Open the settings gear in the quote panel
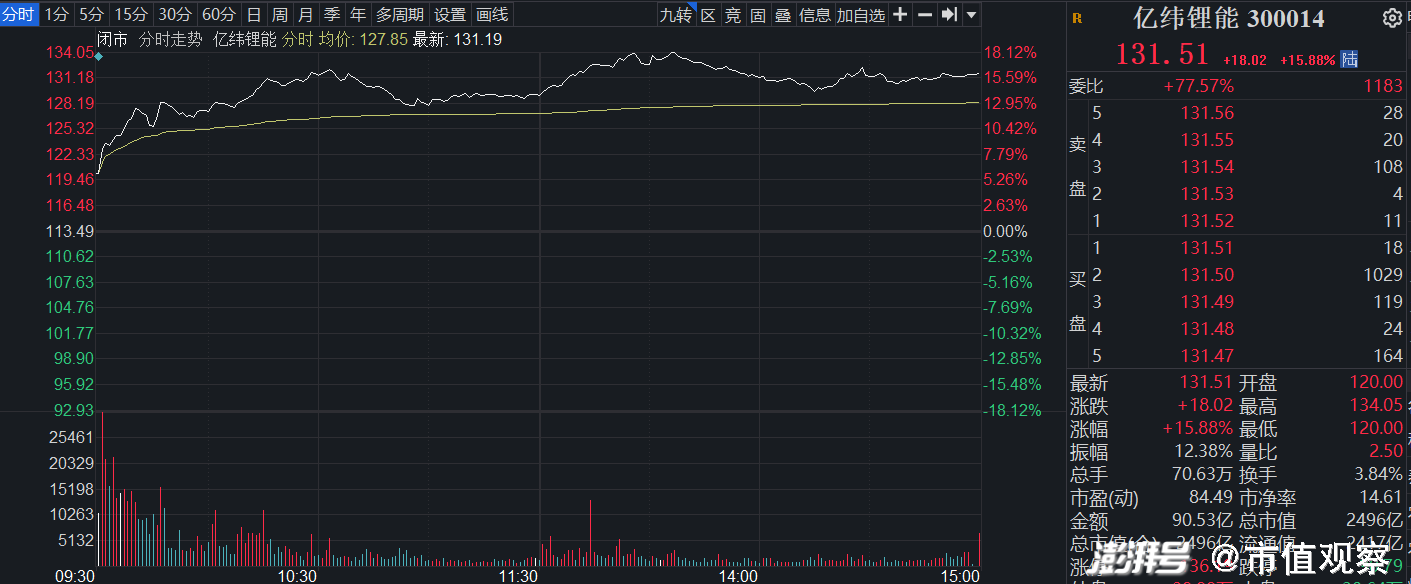Image resolution: width=1411 pixels, height=584 pixels. pos(1393,18)
